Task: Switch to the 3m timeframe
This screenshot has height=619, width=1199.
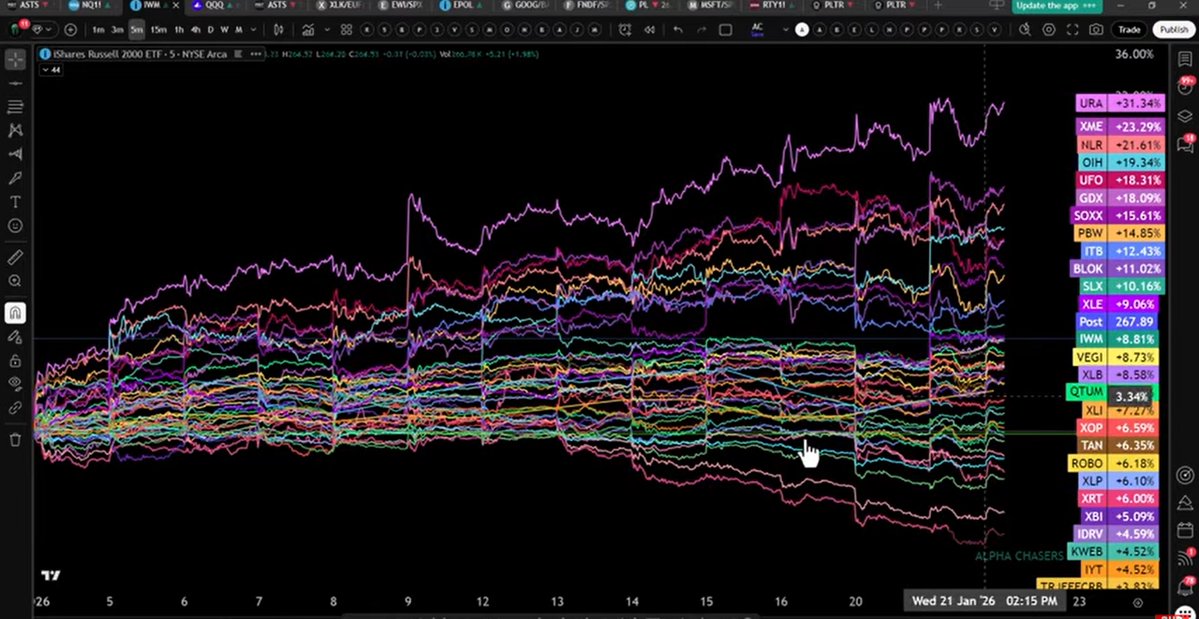Action: [117, 30]
